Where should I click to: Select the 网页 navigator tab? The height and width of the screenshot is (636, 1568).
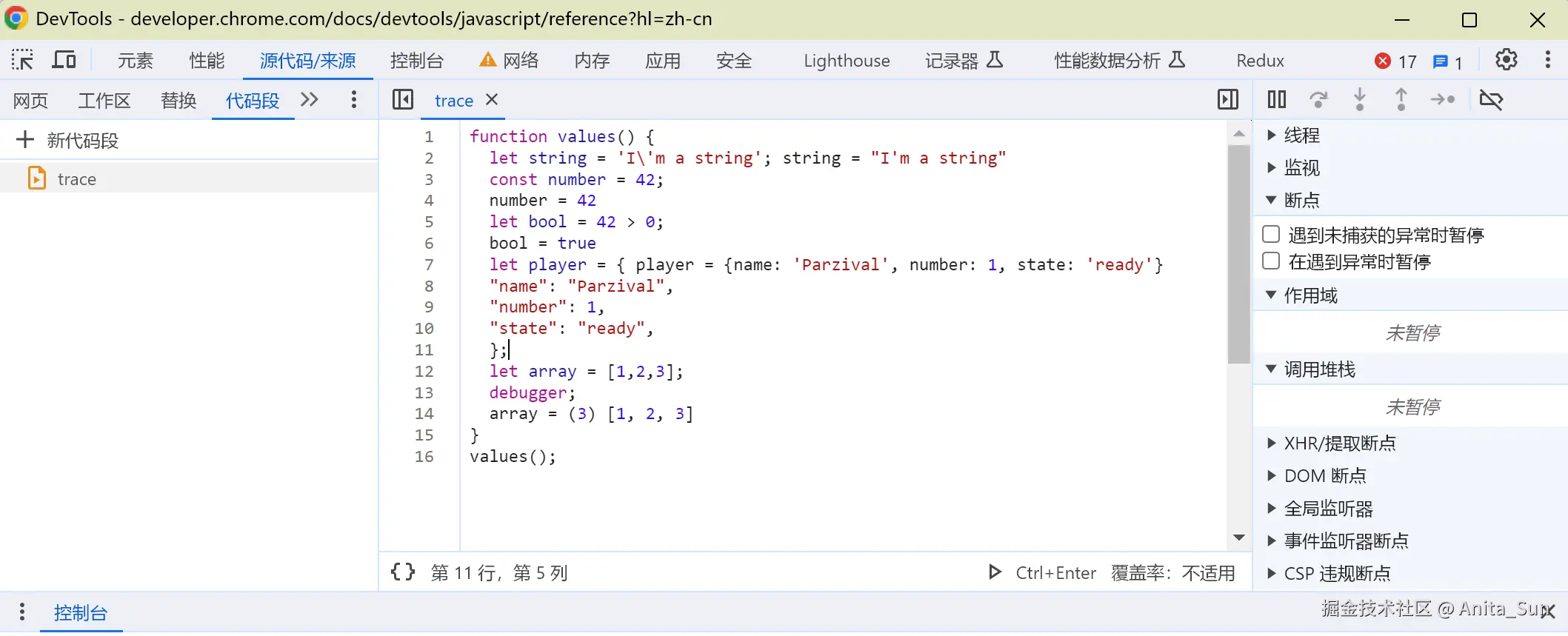point(30,100)
